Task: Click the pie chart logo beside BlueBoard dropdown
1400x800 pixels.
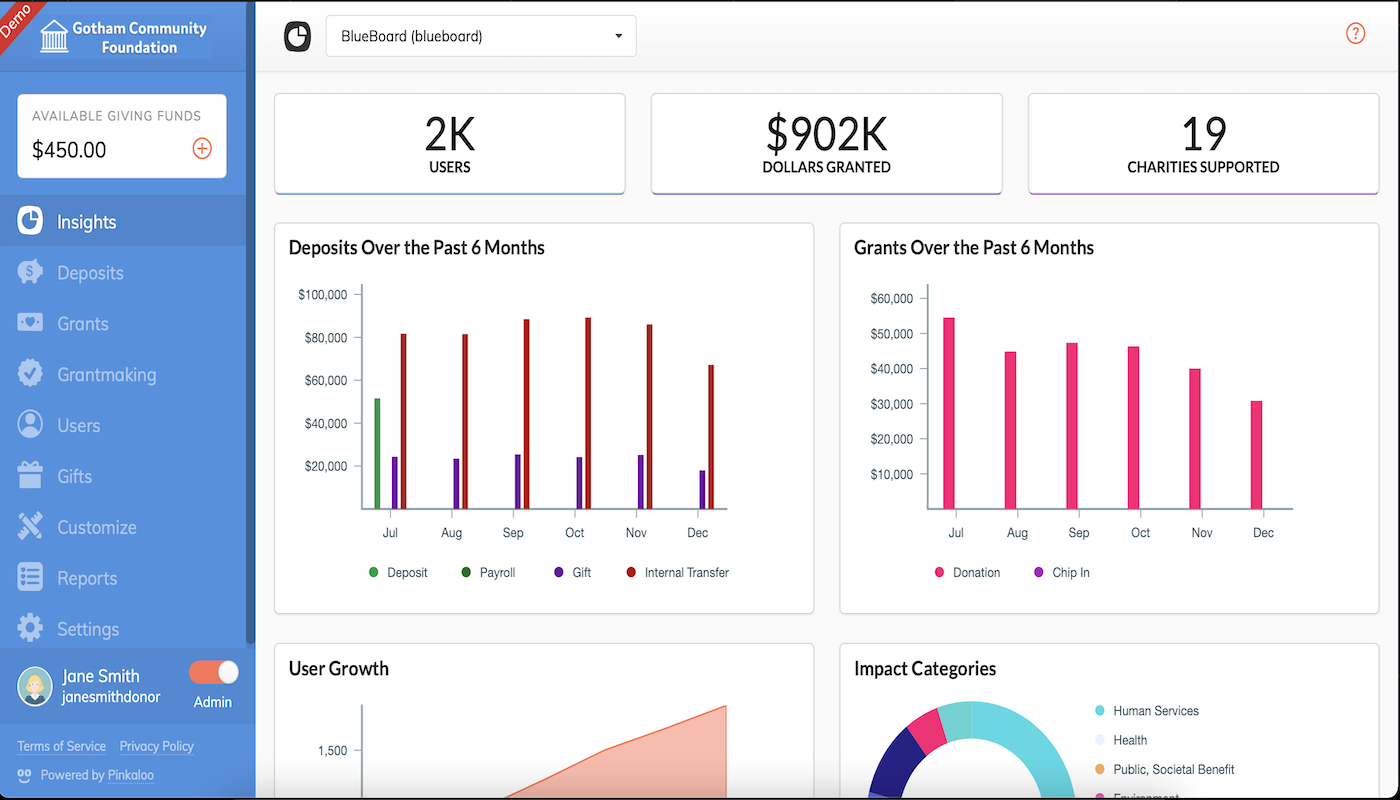Action: (x=298, y=36)
